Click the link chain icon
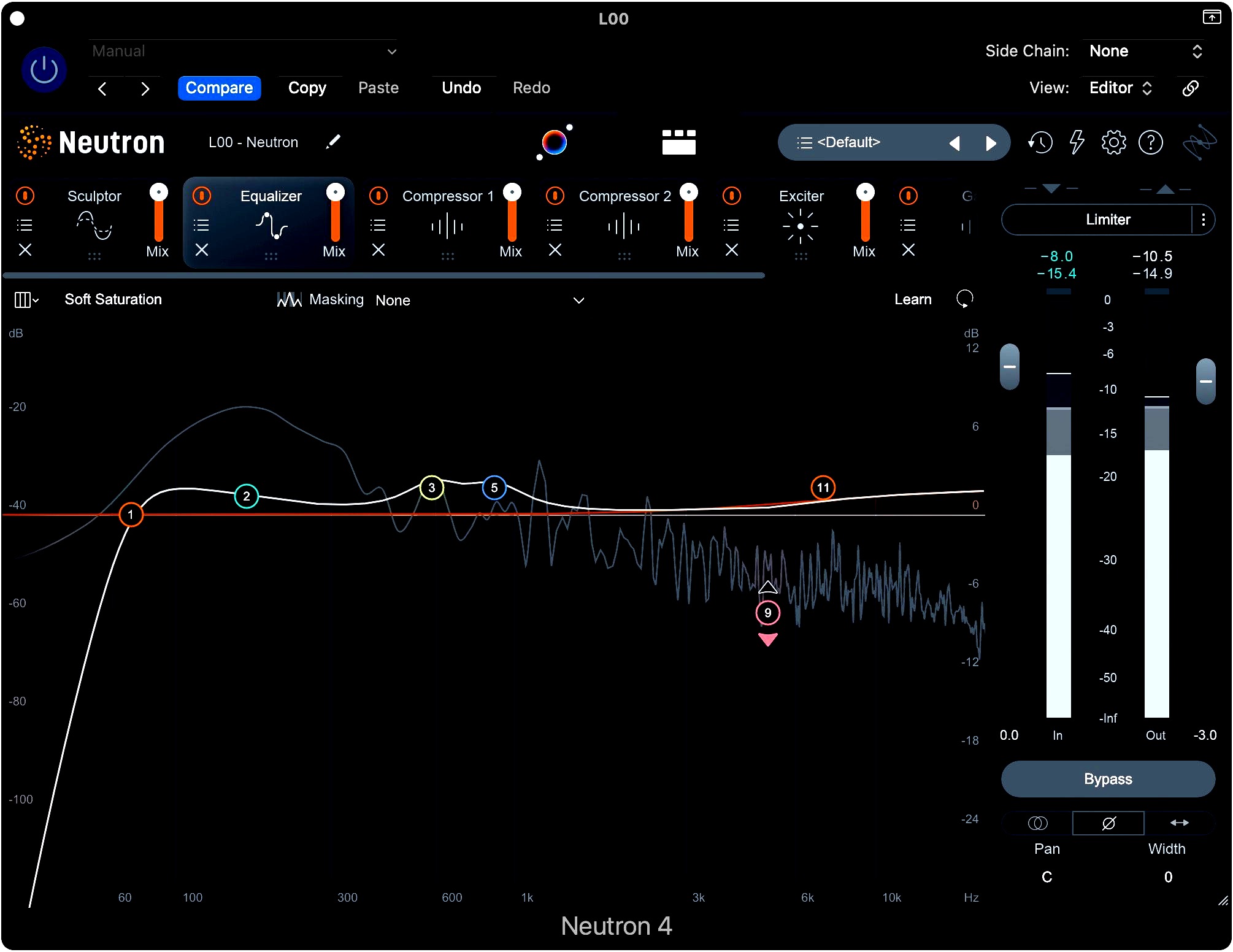Screen dimensions: 1233x952 click(1190, 88)
